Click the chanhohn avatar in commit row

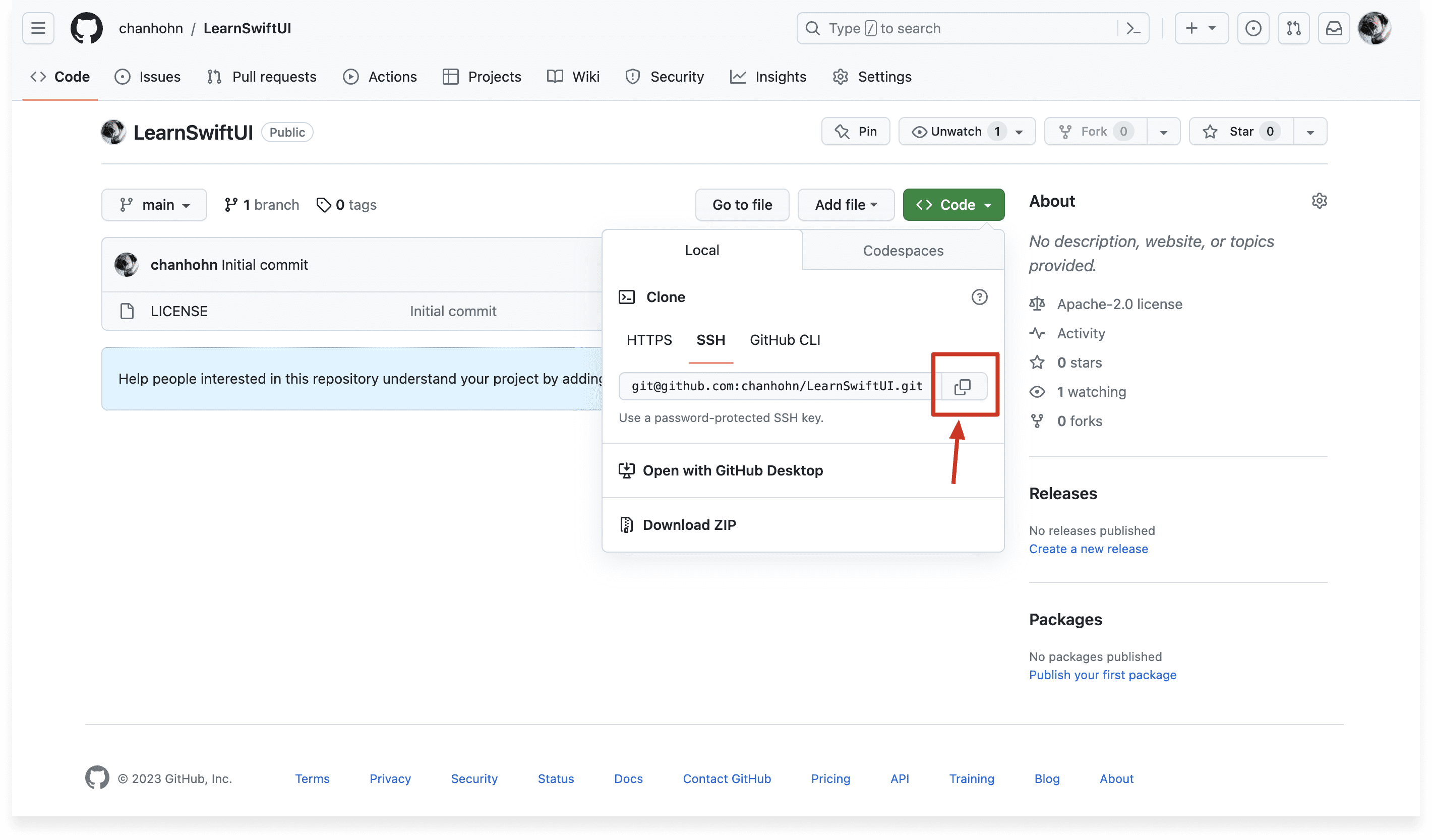[x=126, y=265]
